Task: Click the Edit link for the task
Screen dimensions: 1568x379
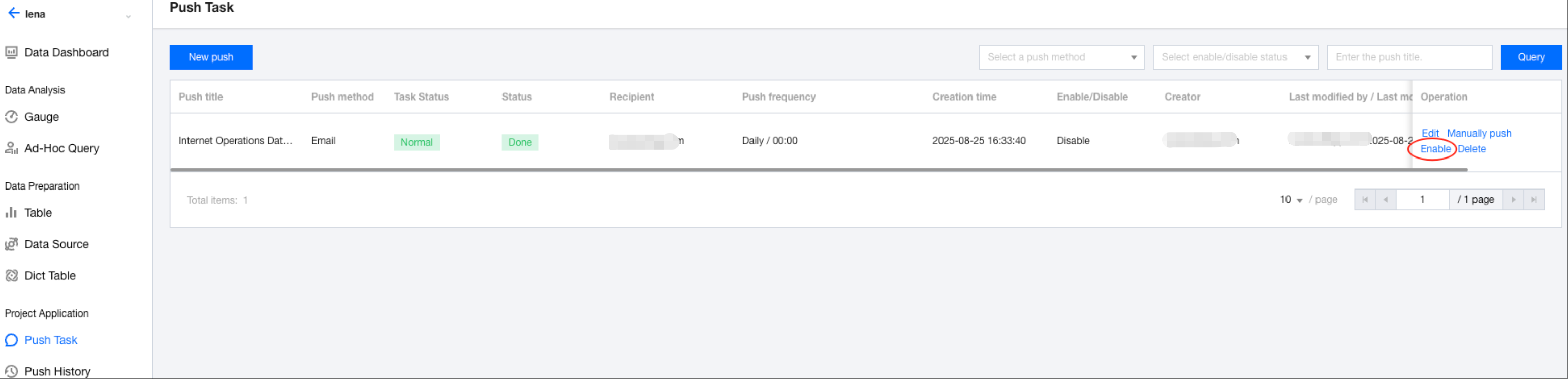Action: click(1430, 133)
